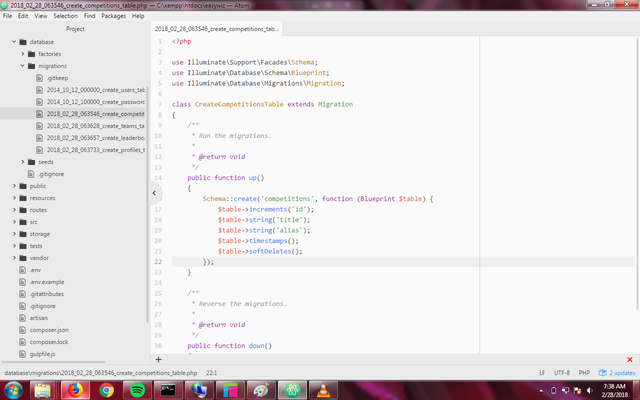Open the create_teams_table migration file
Screen dimensions: 640x400
tap(95, 125)
